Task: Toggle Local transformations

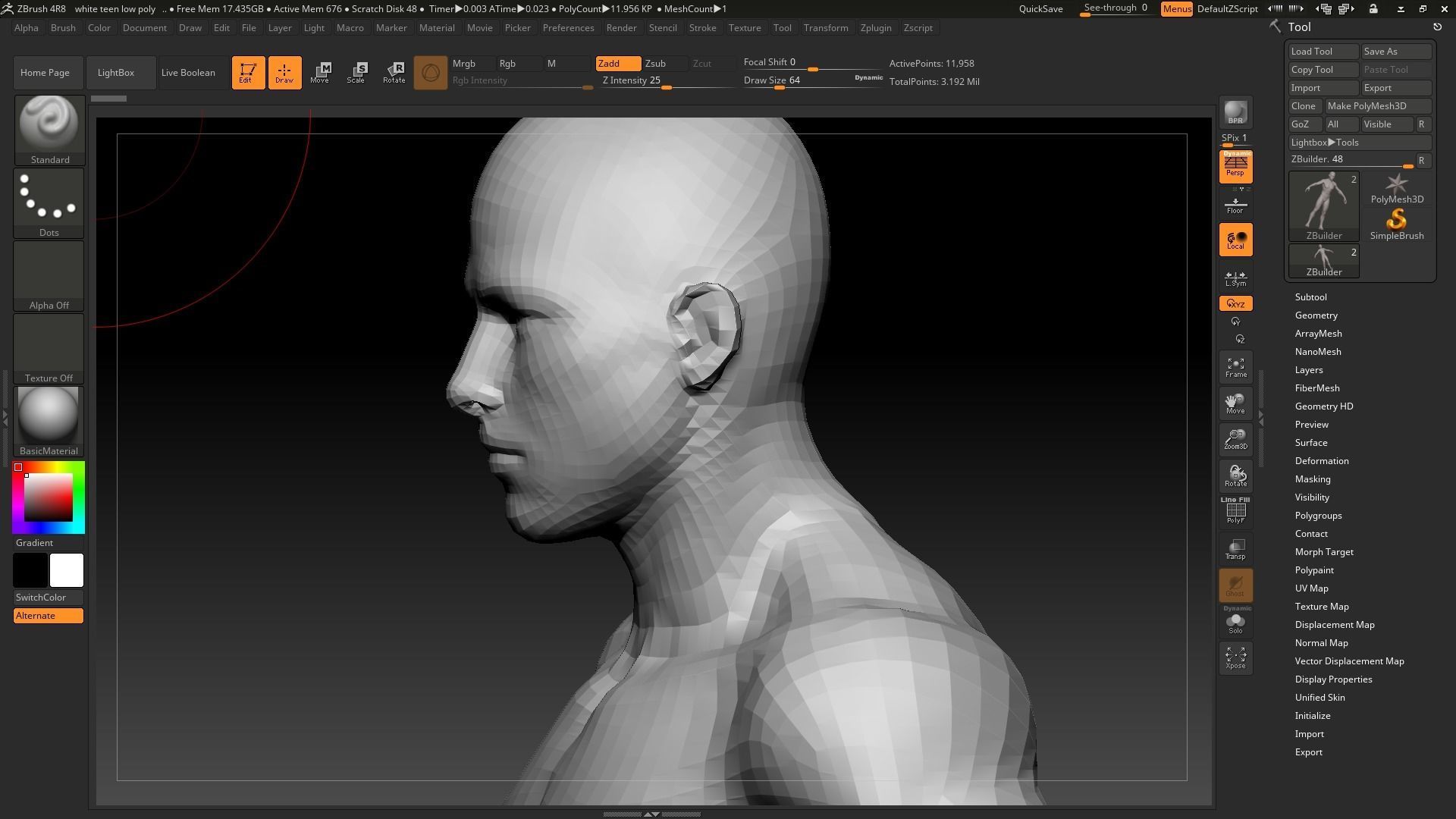Action: (1235, 240)
